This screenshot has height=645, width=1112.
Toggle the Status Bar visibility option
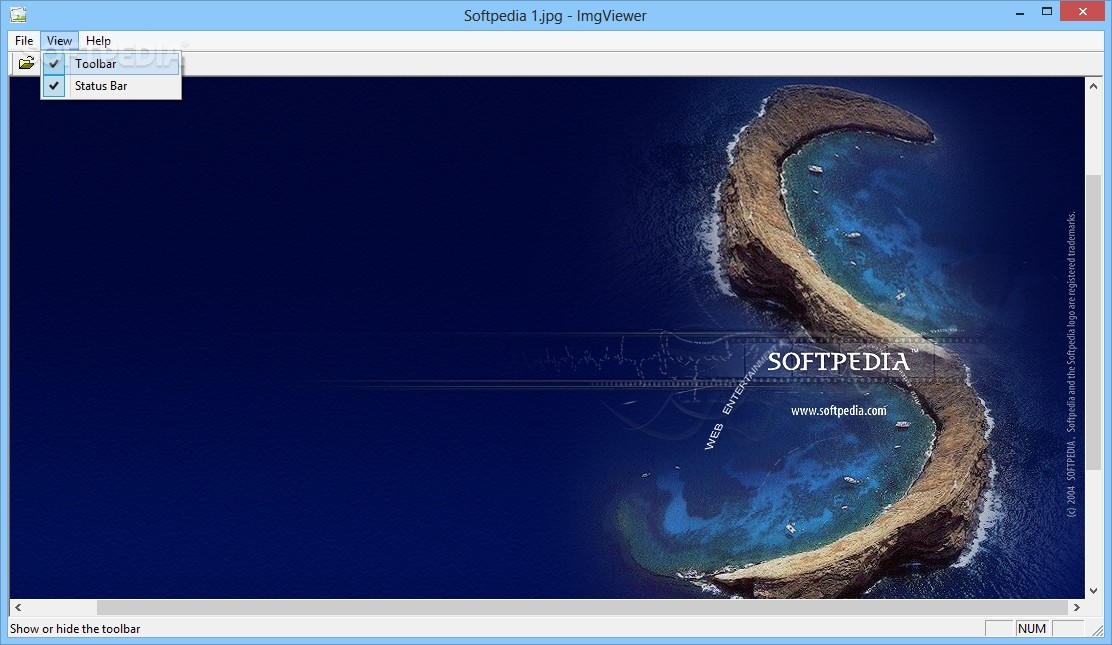pyautogui.click(x=111, y=86)
